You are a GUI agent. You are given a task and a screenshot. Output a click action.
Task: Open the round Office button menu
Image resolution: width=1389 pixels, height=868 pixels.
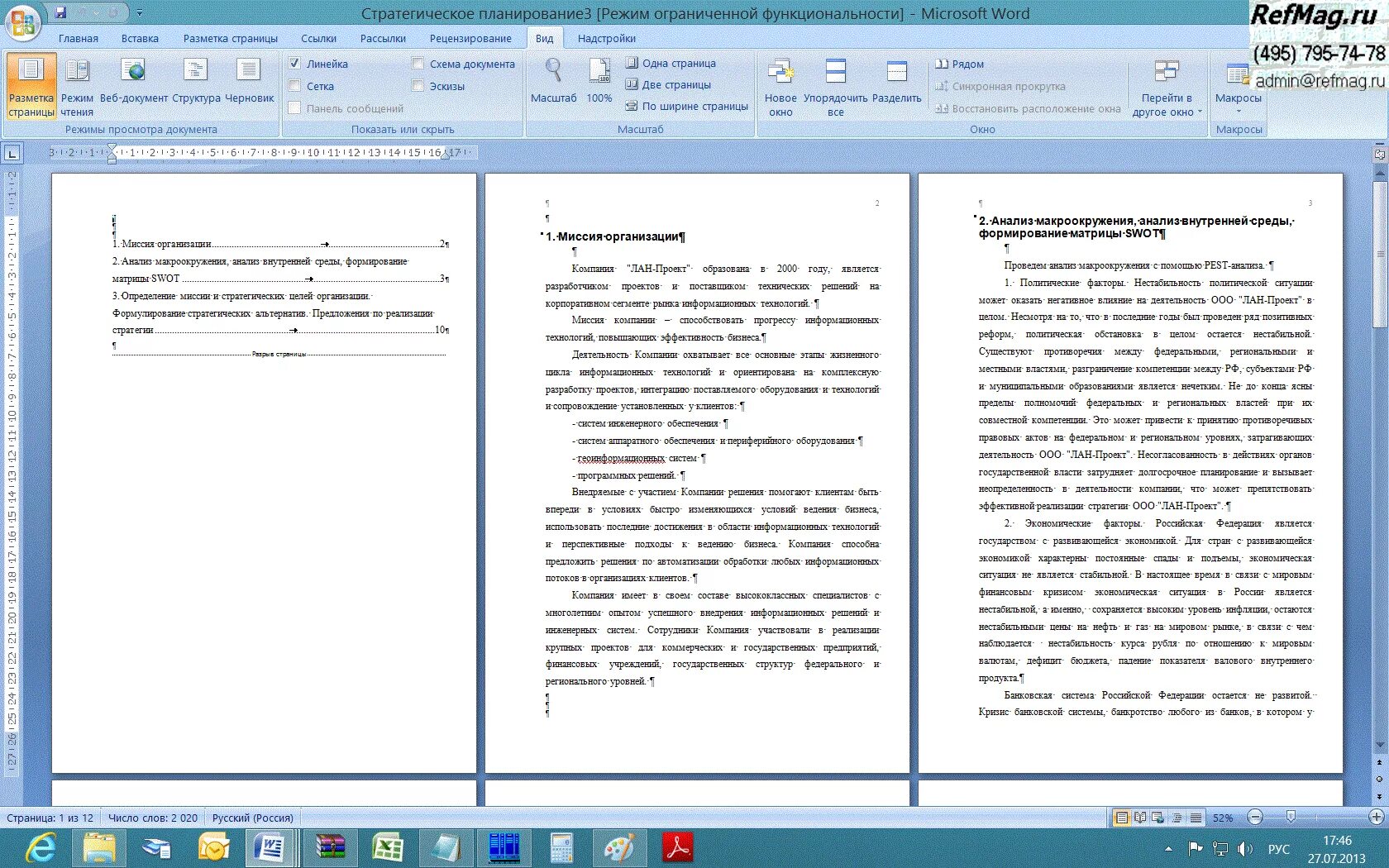pos(22,22)
